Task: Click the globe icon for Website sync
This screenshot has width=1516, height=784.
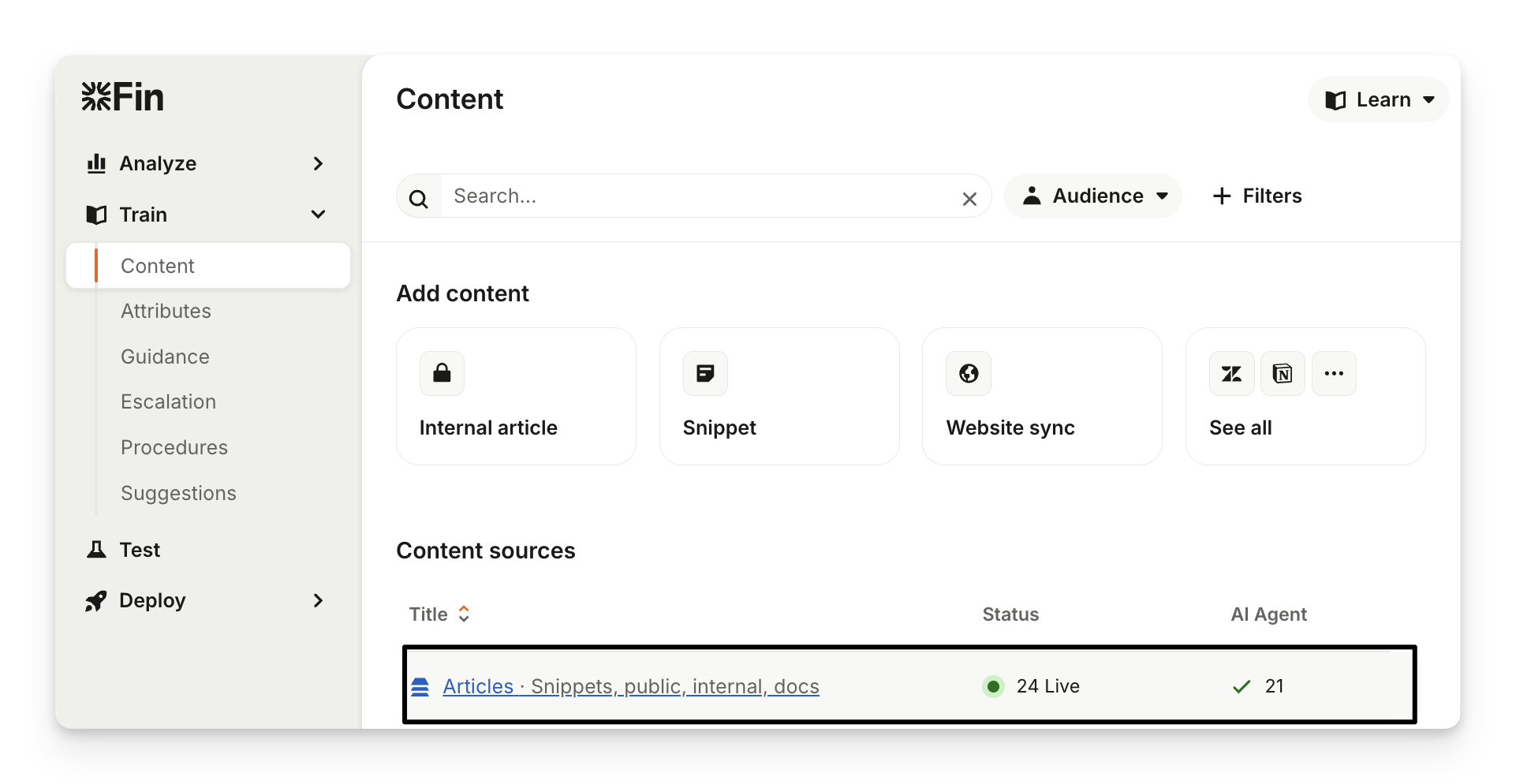Action: [x=969, y=373]
